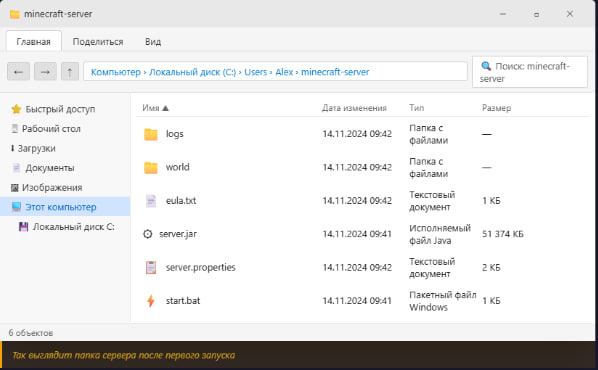The image size is (598, 370).
Task: Click the 51 374 КБ size value
Action: [x=503, y=234]
